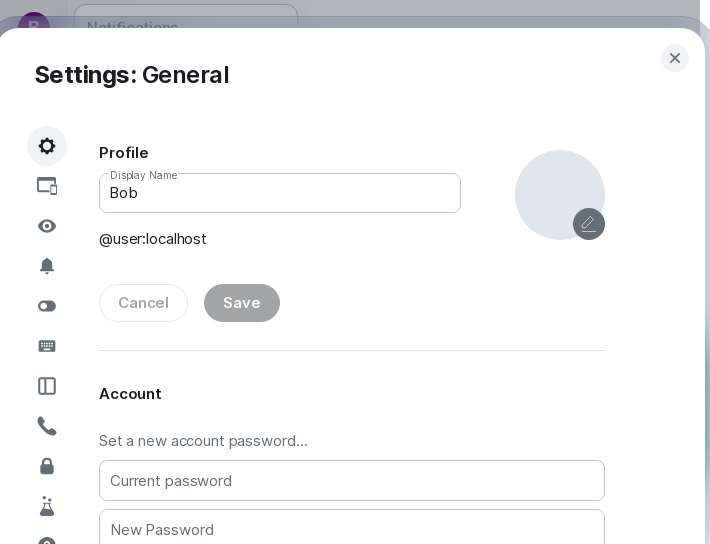Open Appearance settings via eye icon
This screenshot has height=544, width=710.
click(47, 226)
